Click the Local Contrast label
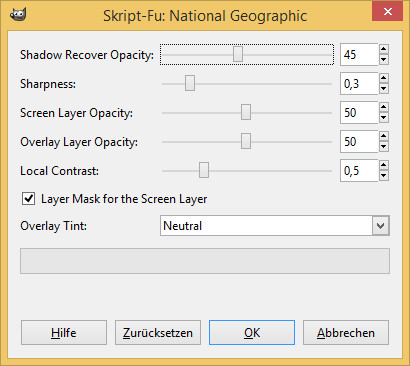 point(59,171)
